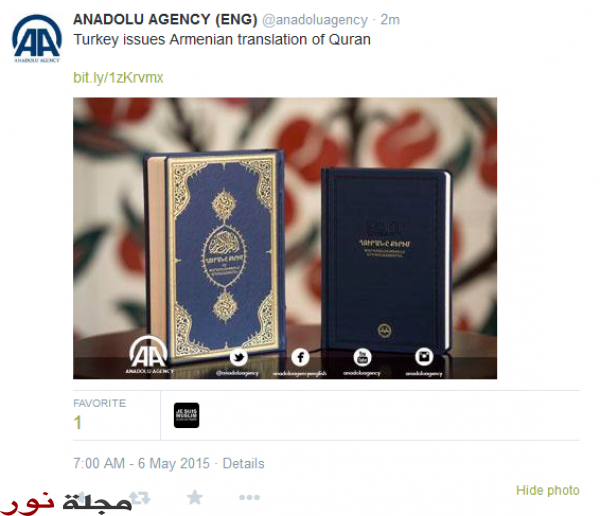The image size is (600, 516).
Task: Click the AA logo watermark on photo
Action: [x=149, y=355]
